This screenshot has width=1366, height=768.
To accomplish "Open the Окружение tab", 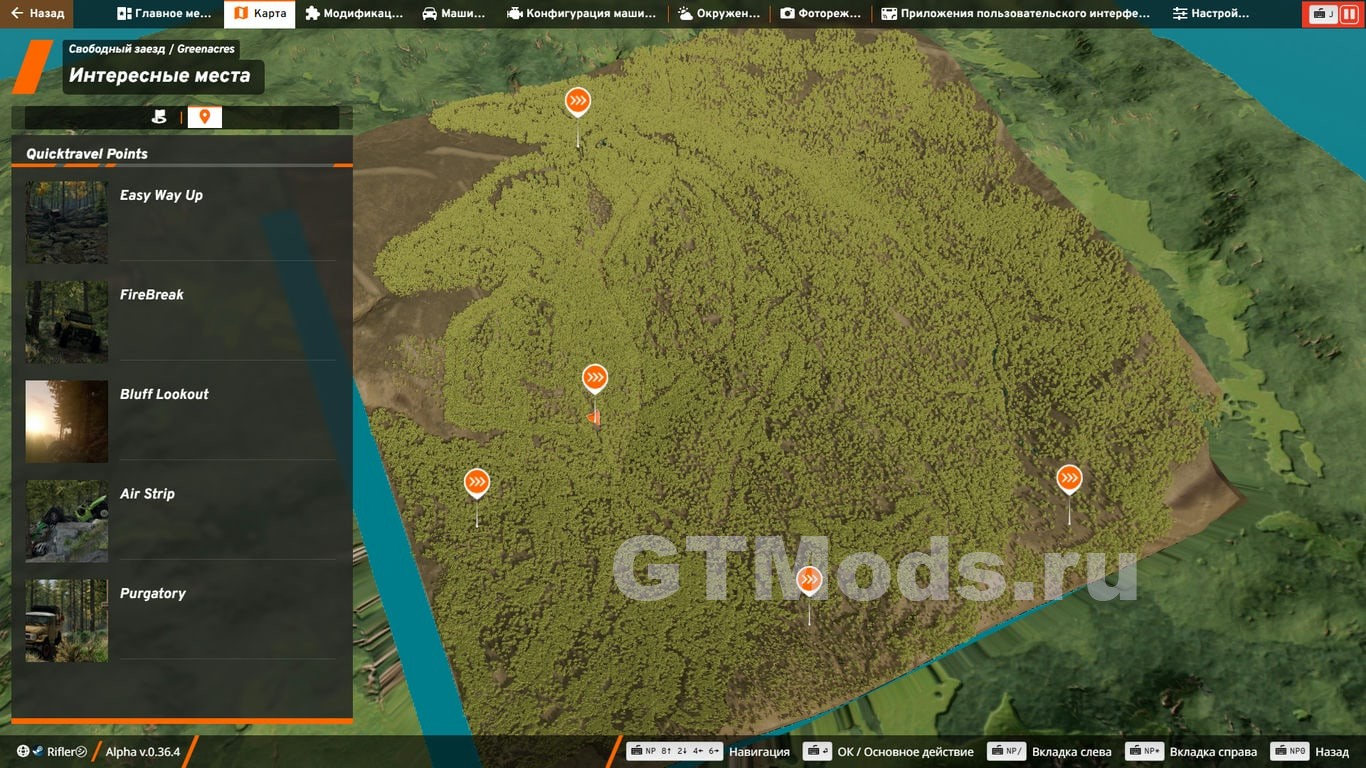I will pyautogui.click(x=719, y=14).
